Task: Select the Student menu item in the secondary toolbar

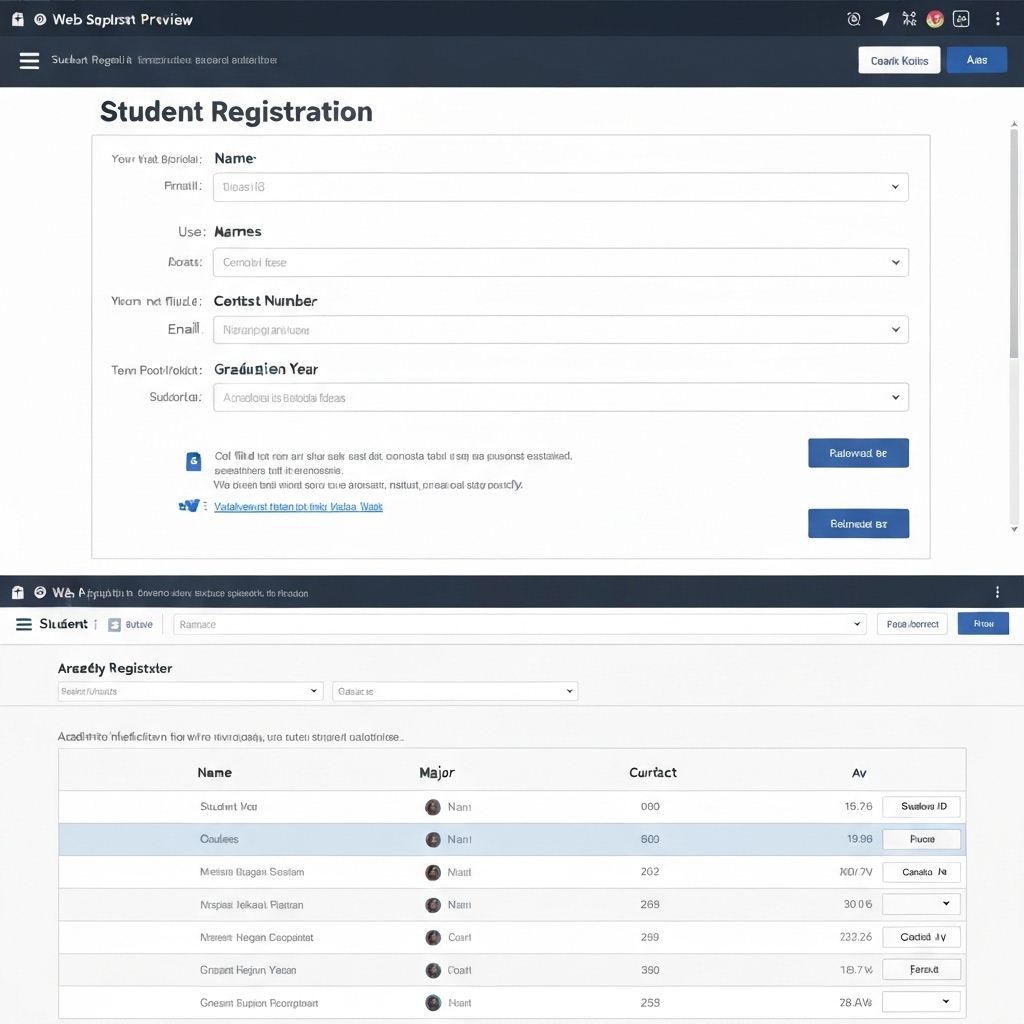Action: coord(62,623)
